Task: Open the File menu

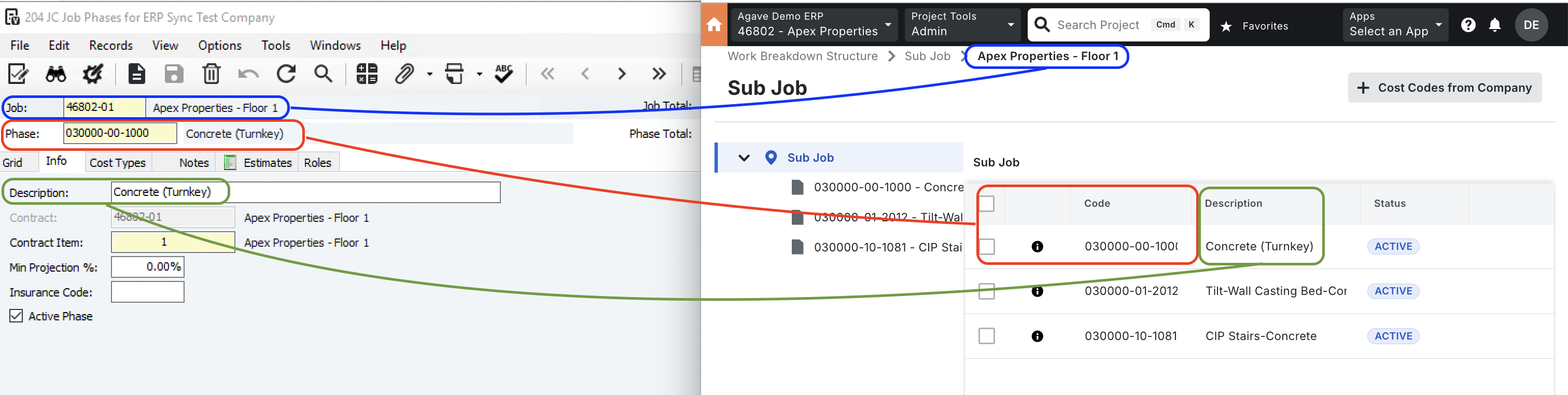Action: click(x=20, y=46)
